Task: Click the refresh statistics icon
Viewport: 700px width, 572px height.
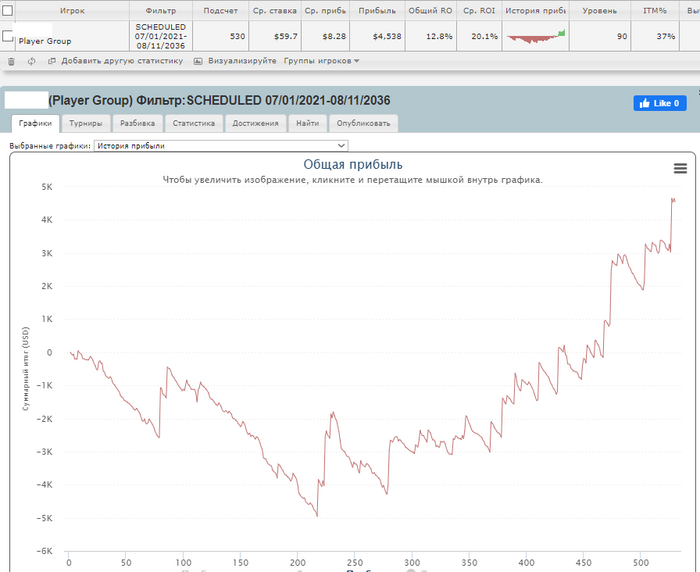Action: click(31, 61)
